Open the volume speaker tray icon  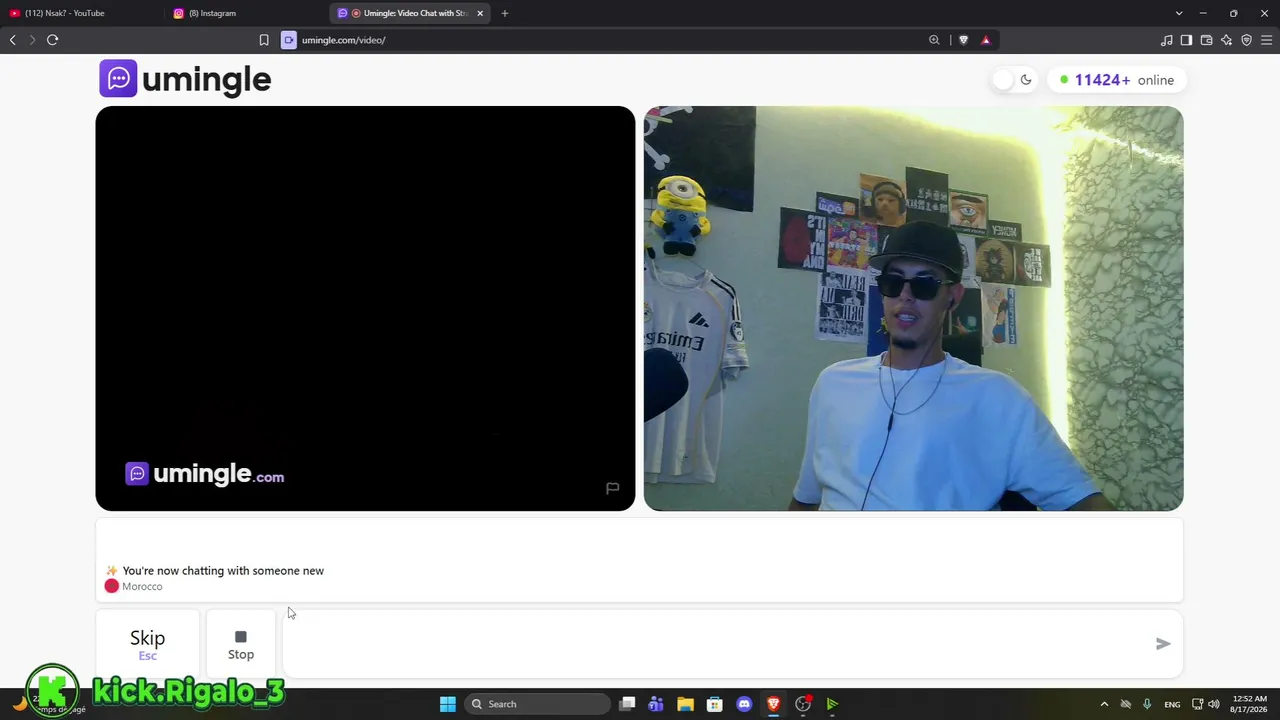click(1214, 704)
